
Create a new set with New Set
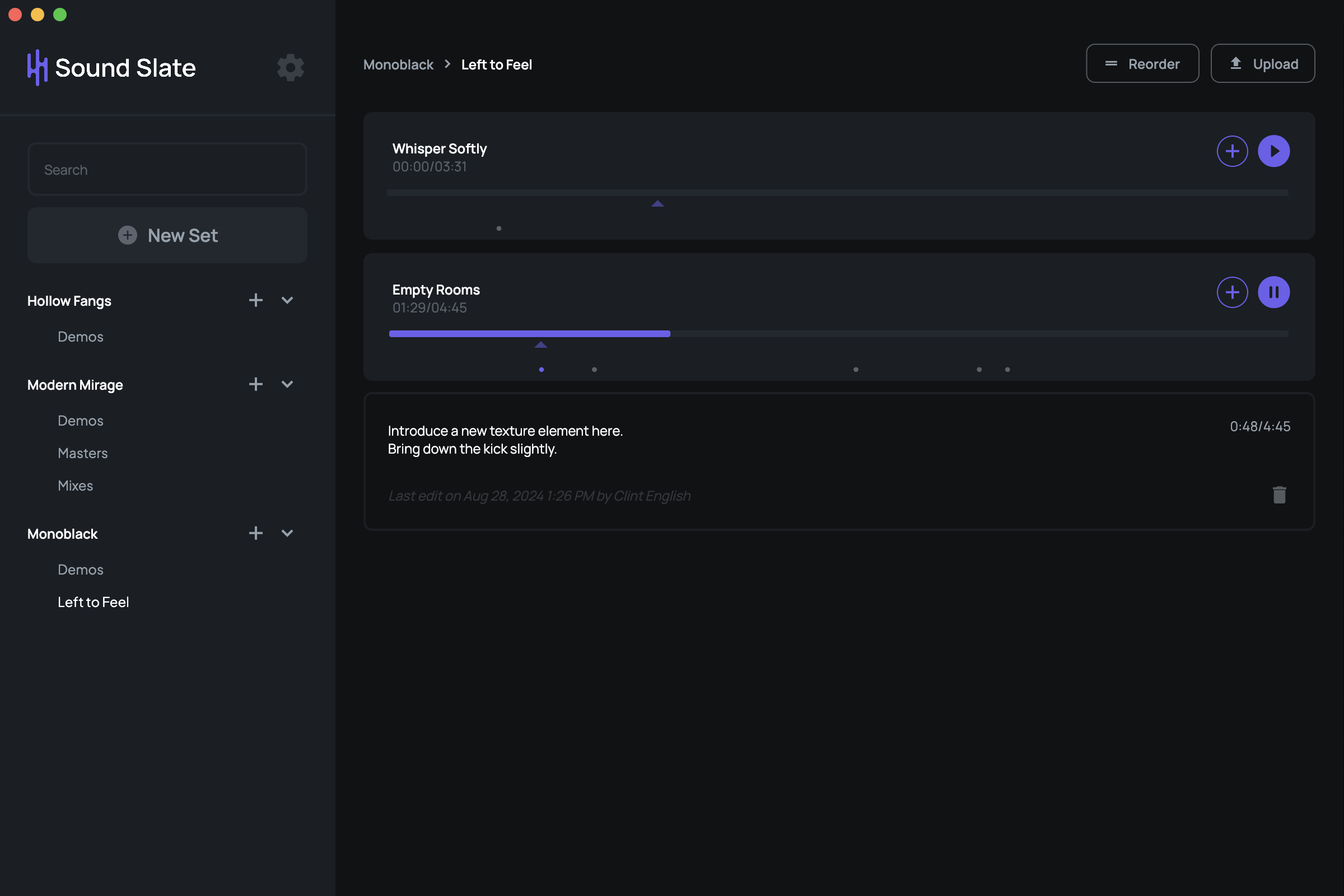(x=167, y=235)
